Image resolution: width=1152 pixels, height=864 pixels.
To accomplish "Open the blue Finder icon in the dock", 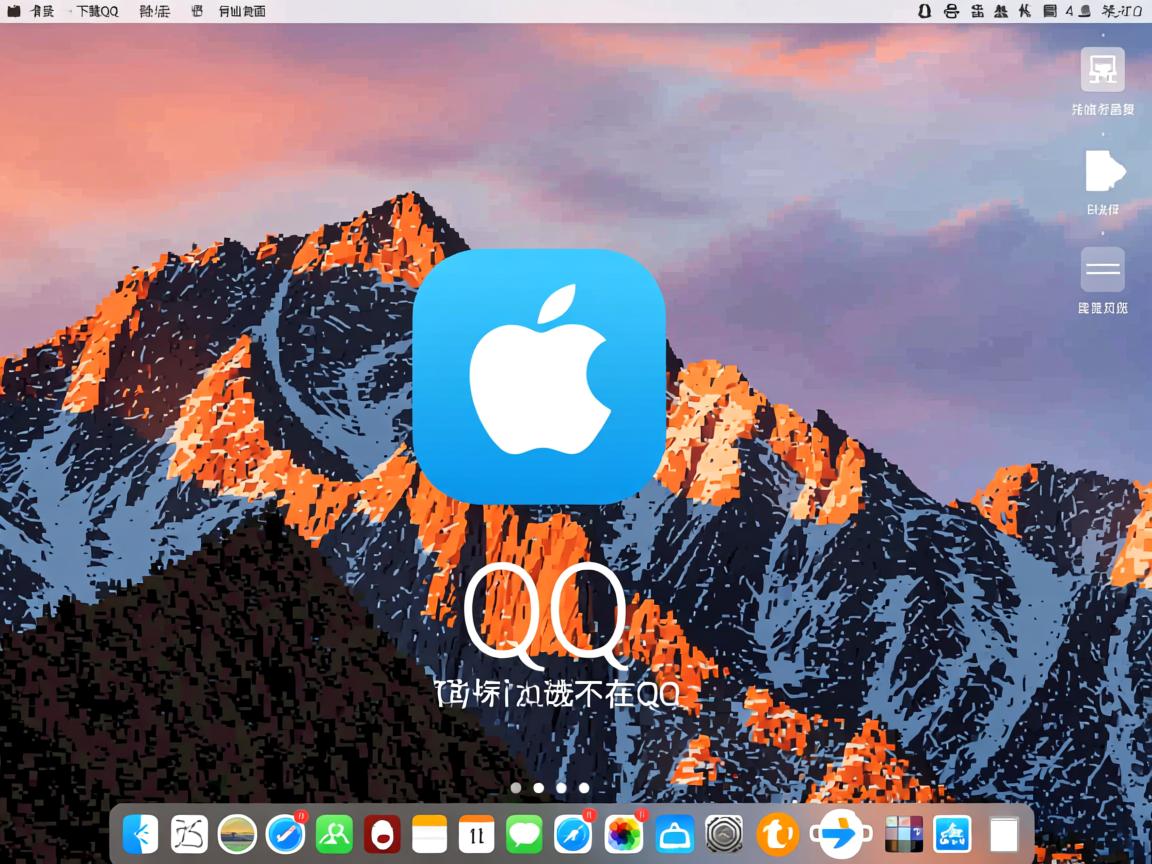I will [140, 833].
